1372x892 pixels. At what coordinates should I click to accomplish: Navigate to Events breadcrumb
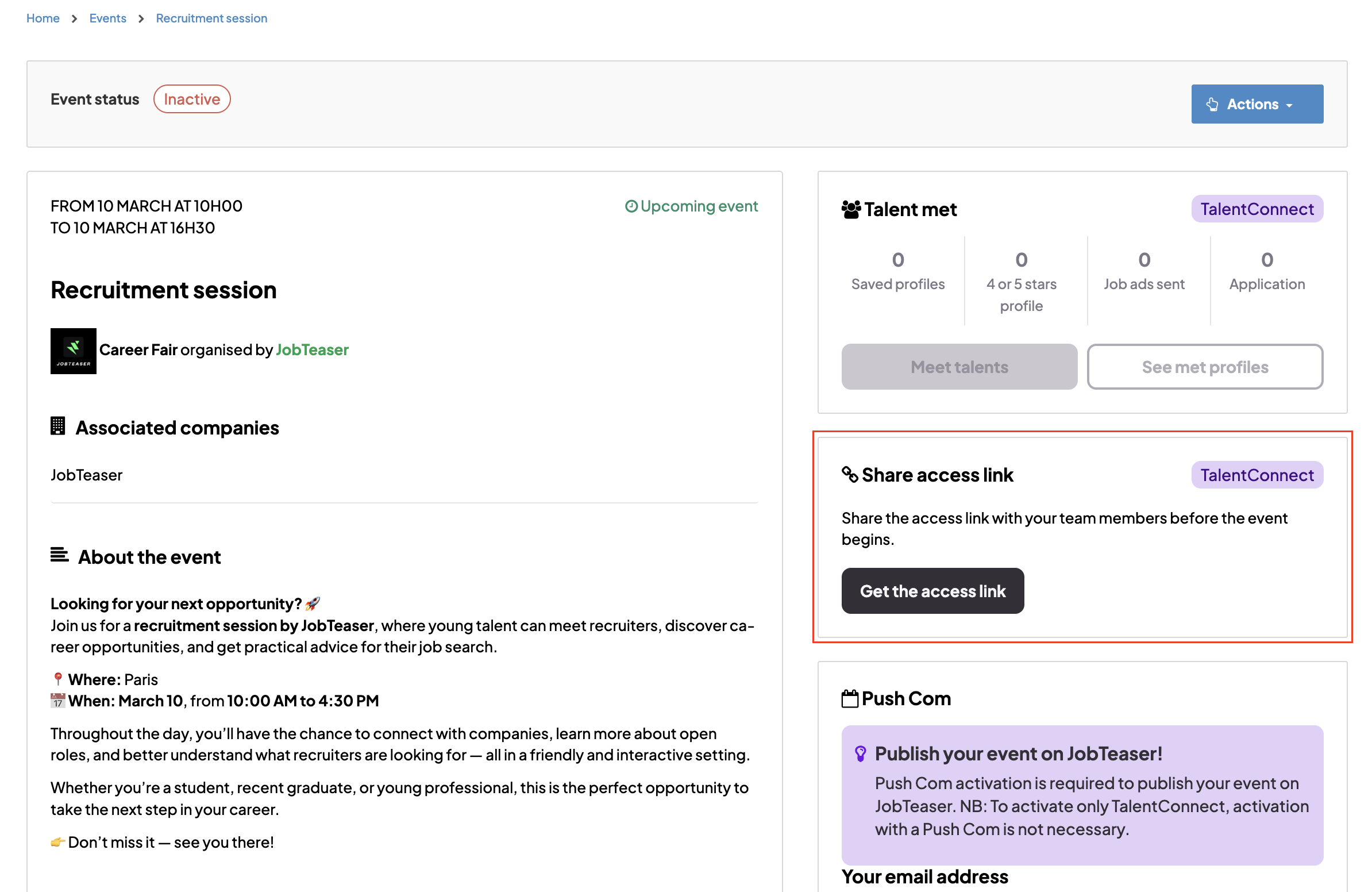coord(108,18)
